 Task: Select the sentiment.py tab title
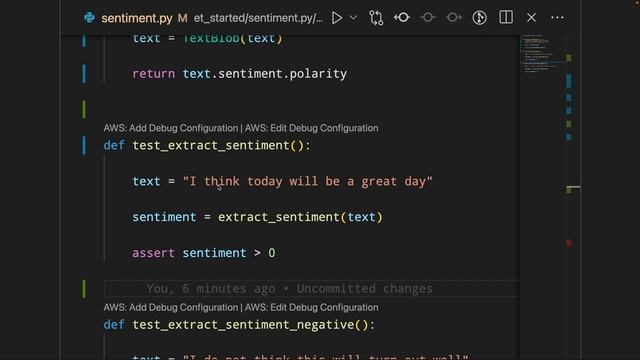click(137, 18)
